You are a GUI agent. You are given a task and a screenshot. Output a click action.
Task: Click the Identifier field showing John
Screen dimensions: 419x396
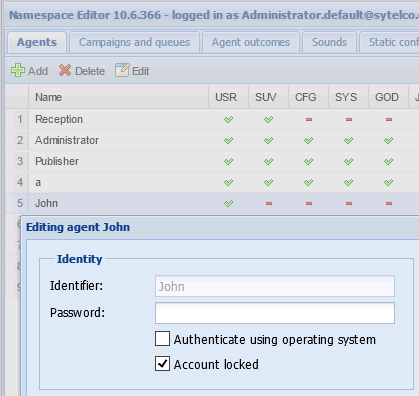275,286
